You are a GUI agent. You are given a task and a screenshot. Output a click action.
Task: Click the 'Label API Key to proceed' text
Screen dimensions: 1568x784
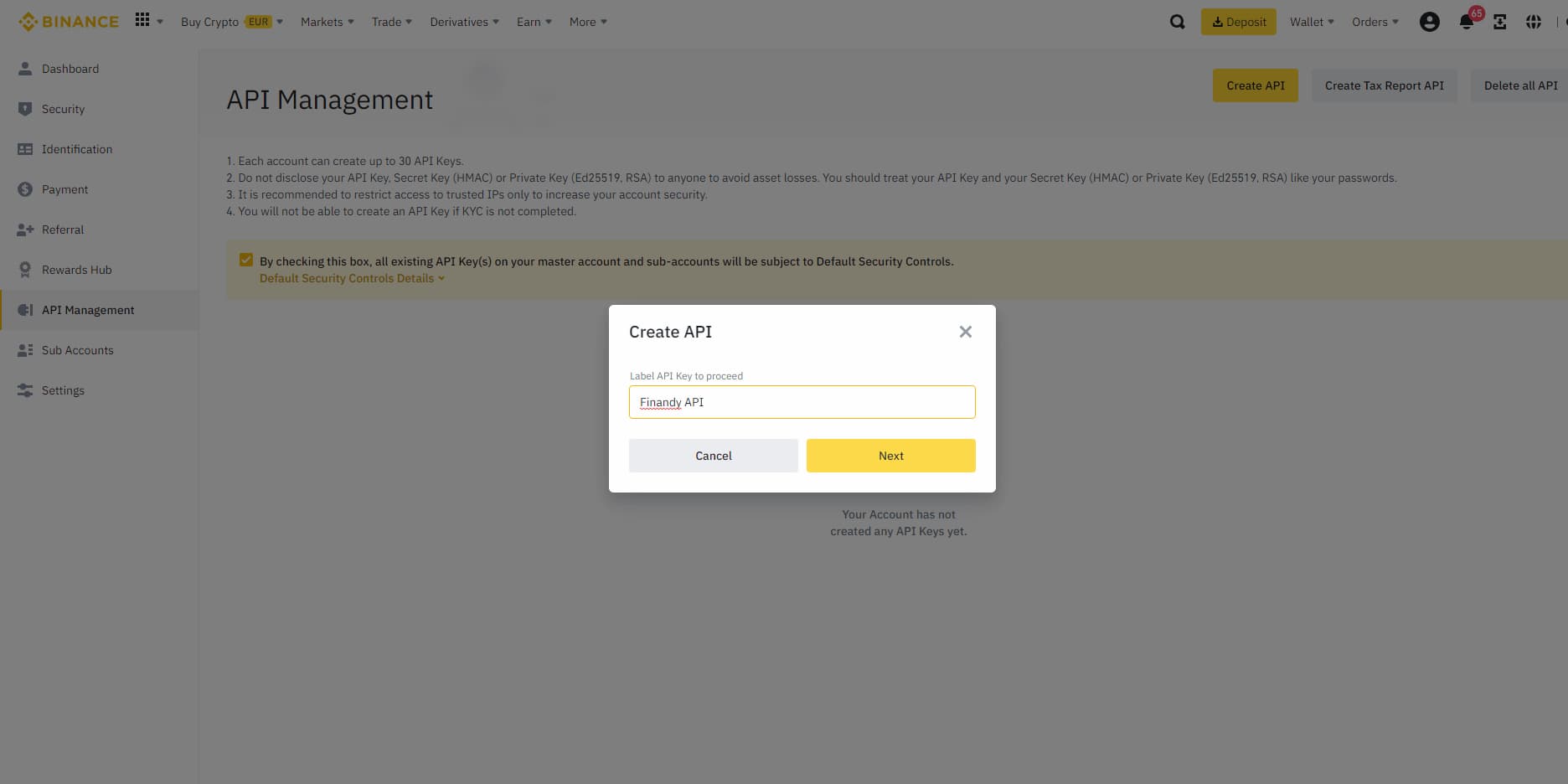pos(687,376)
